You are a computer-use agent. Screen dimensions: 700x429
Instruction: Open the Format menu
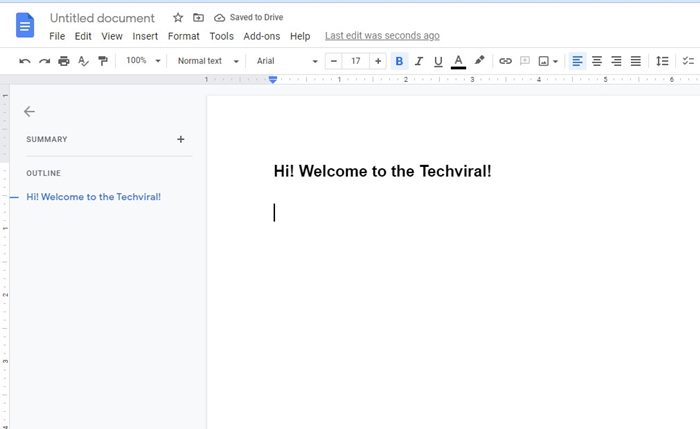(183, 36)
